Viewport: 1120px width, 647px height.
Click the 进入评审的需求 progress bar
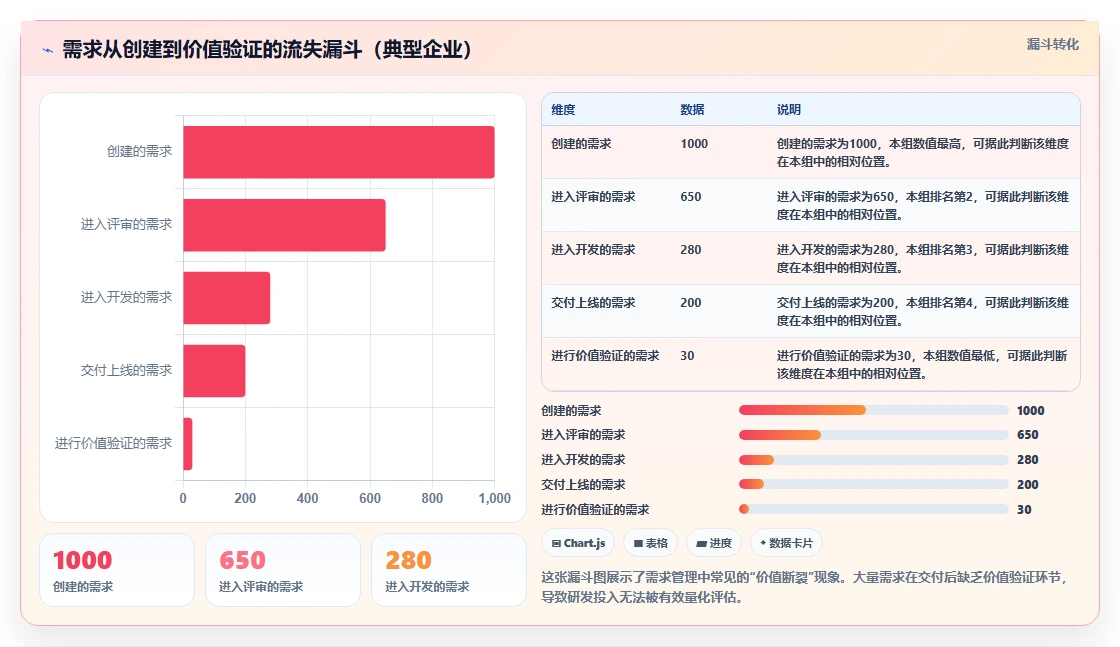tap(874, 435)
